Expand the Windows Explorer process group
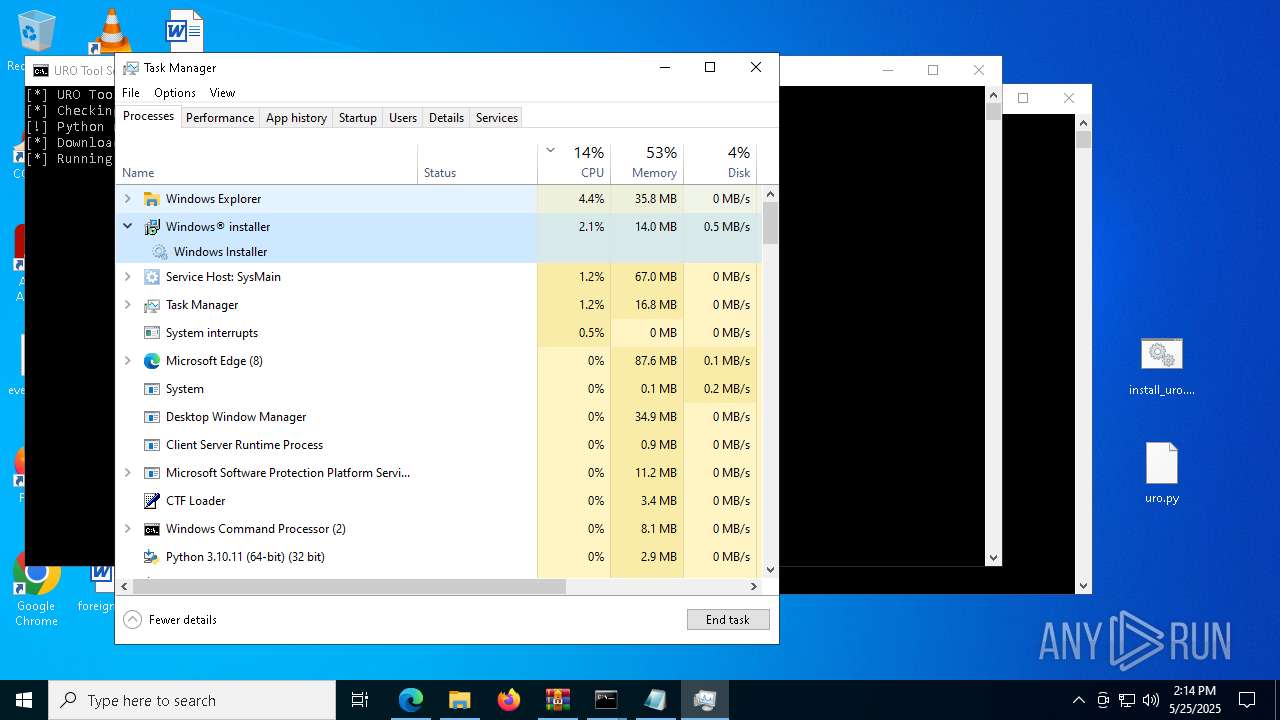The image size is (1280, 720). [x=127, y=199]
